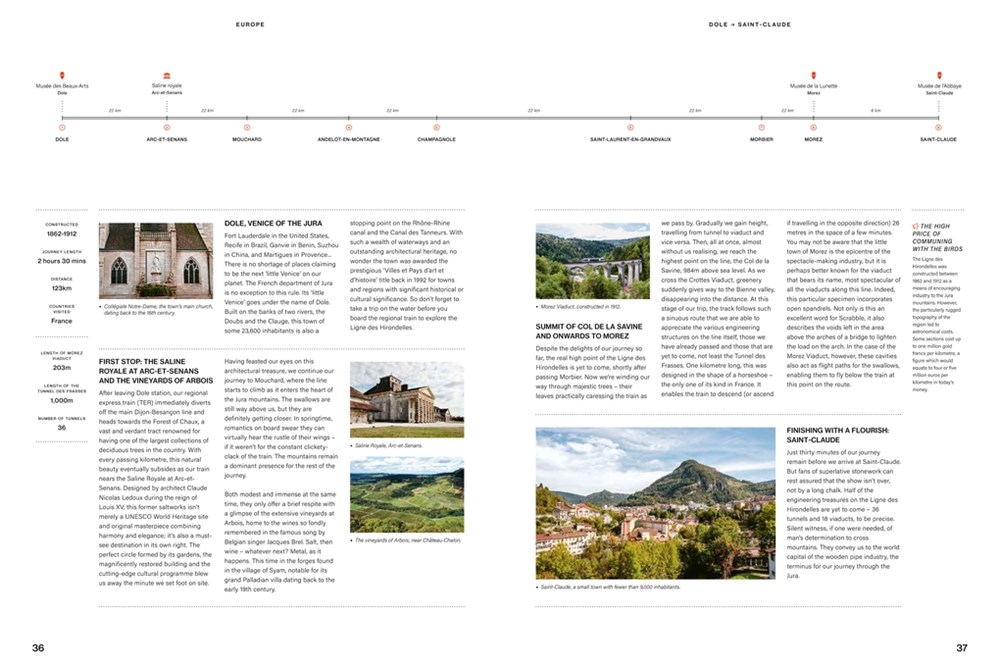The width and height of the screenshot is (1000, 667).
Task: Click the Saline royale building icon
Action: [166, 76]
